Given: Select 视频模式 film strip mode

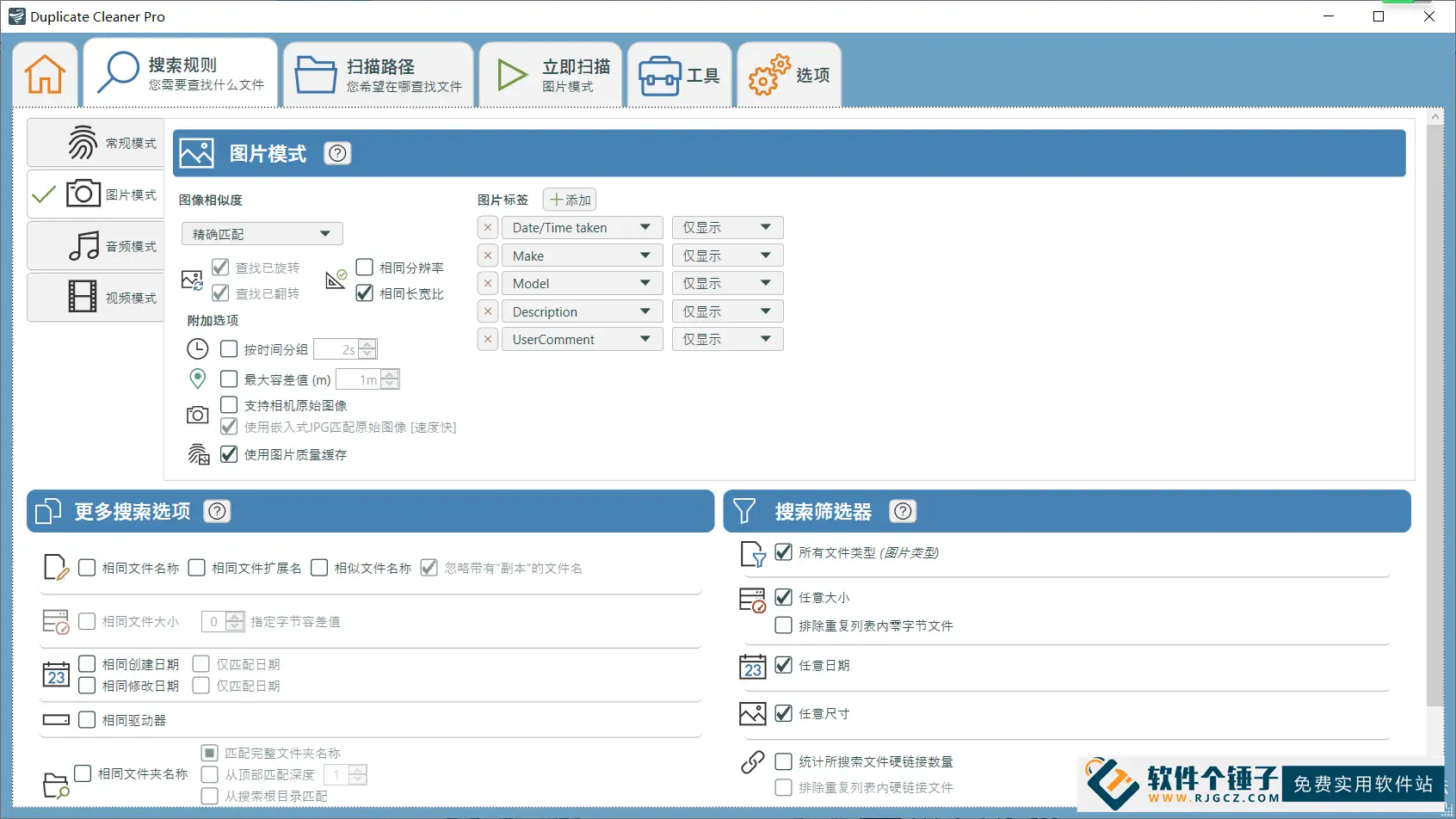Looking at the screenshot, I should 96,298.
